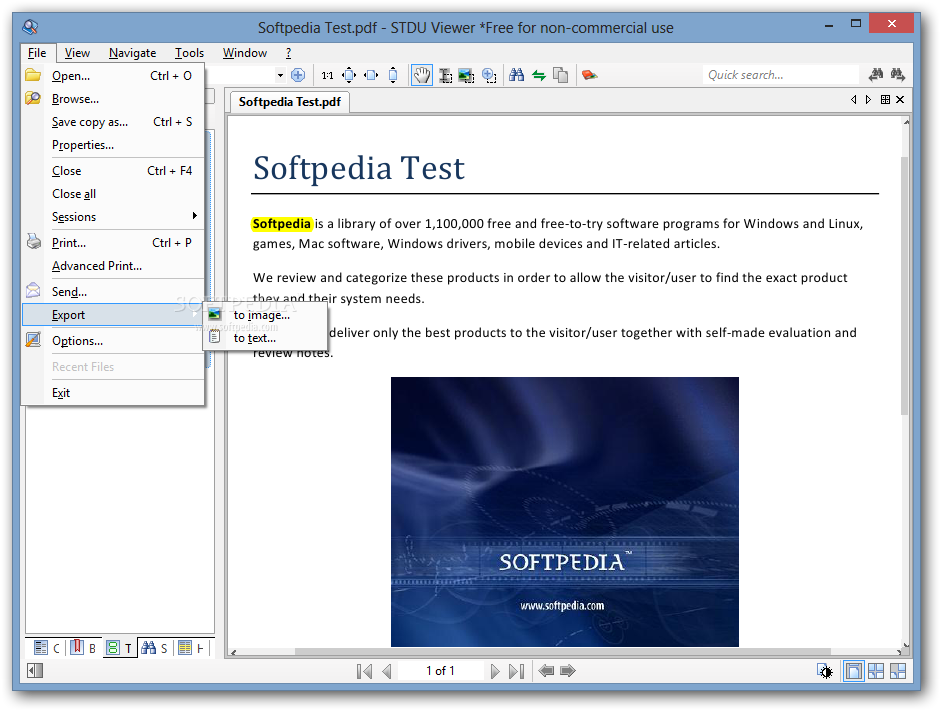Open the tab list grid icon

(x=885, y=100)
